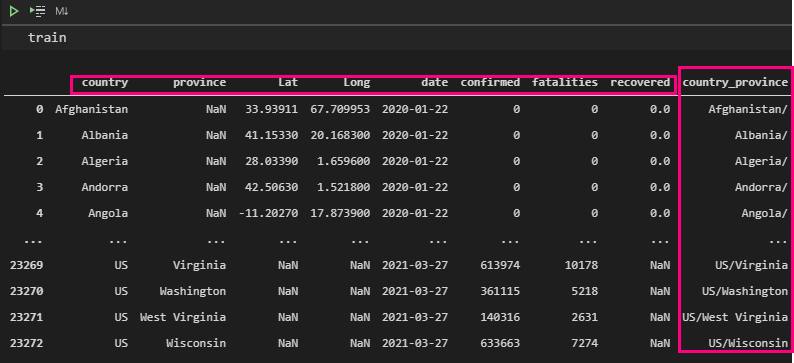This screenshot has width=794, height=363.
Task: Click the 'Afghanistan' country cell
Action: [92, 109]
